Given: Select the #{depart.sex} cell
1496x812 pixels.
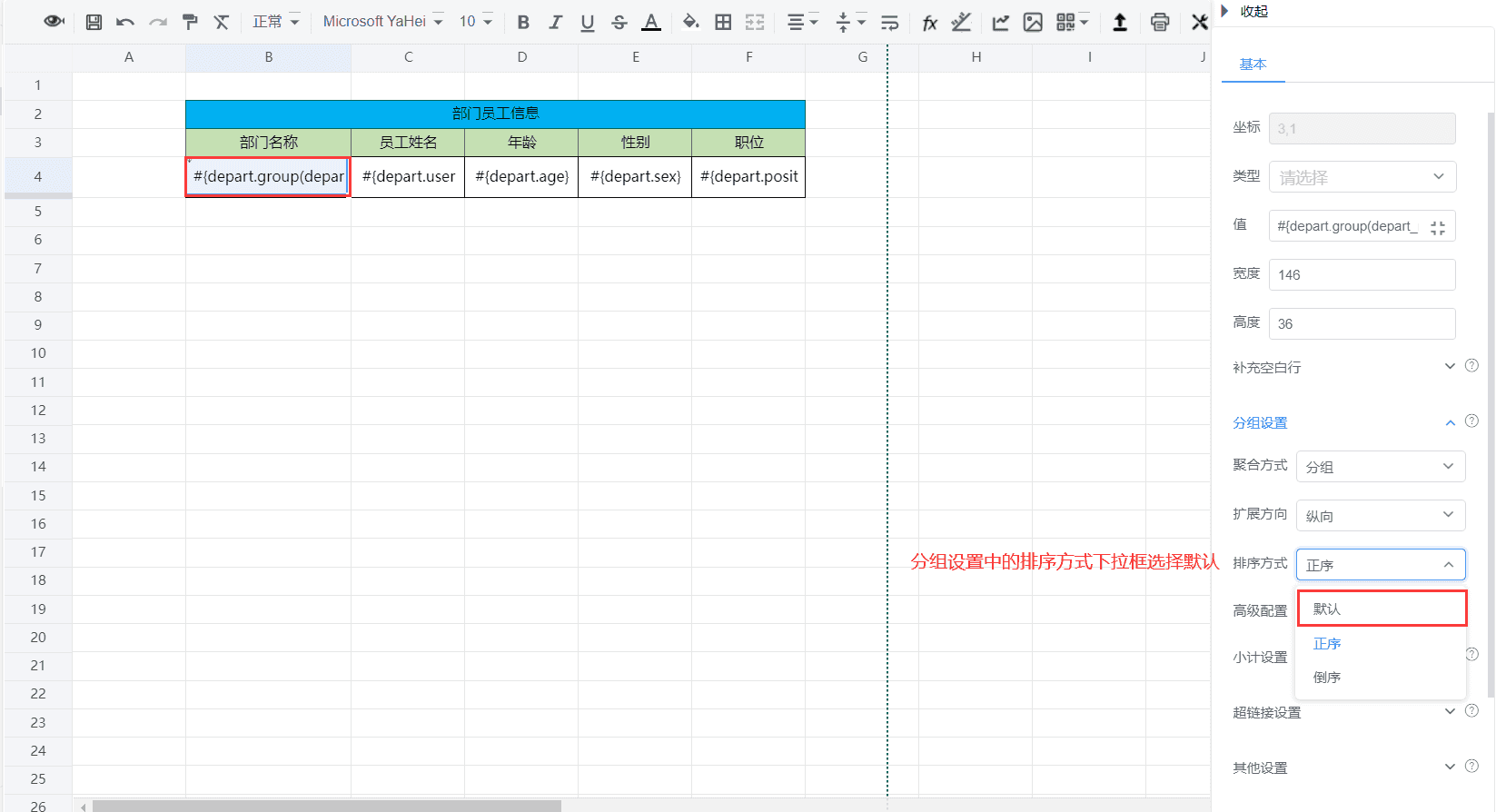Looking at the screenshot, I should point(635,176).
